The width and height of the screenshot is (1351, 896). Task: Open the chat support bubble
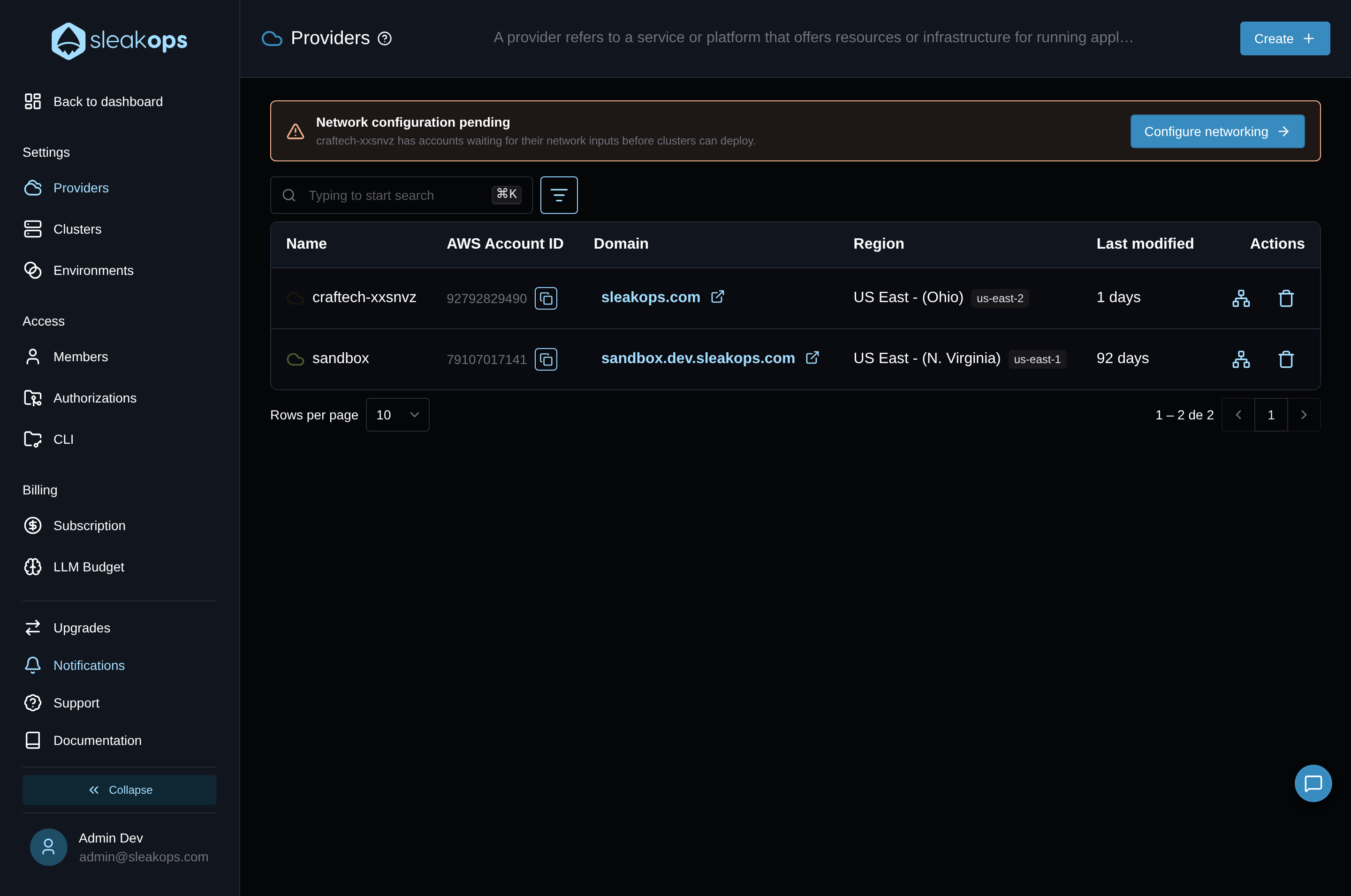[x=1313, y=783]
